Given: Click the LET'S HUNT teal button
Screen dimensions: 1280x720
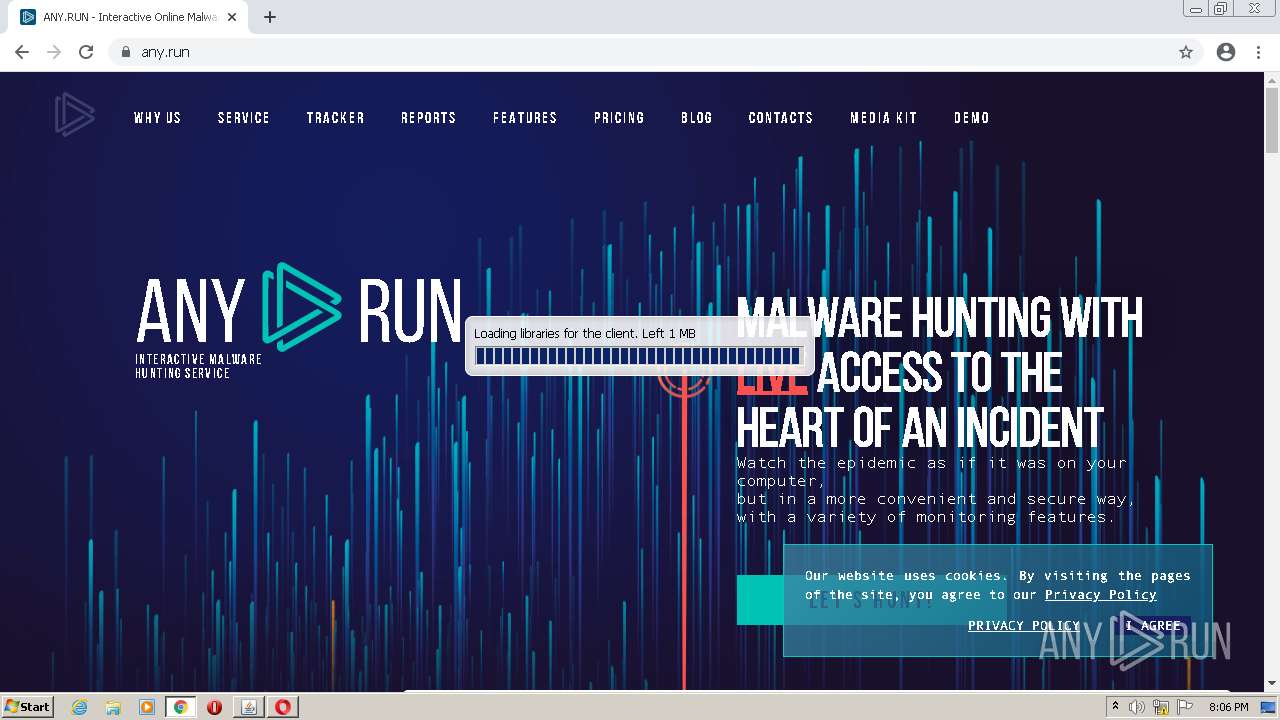Looking at the screenshot, I should click(x=871, y=600).
